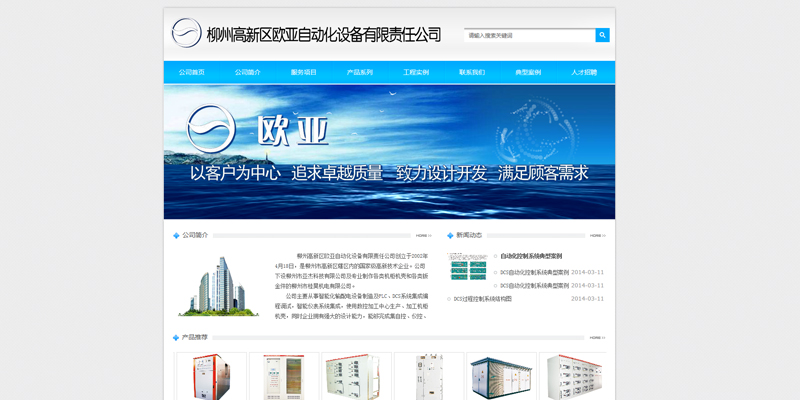800x400 pixels.
Task: Open the DCS过程控制系统结构图 news link
Action: pos(482,299)
